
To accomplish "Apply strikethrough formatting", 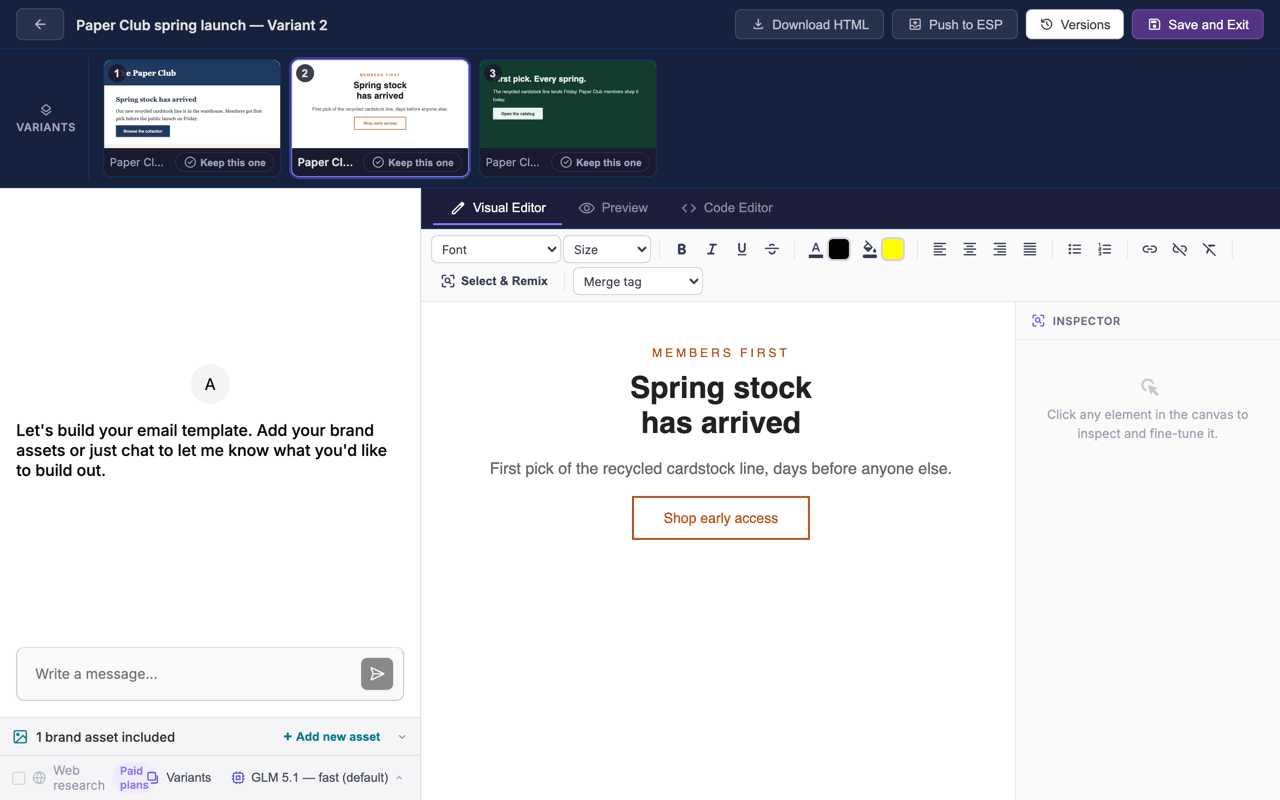I will point(772,249).
